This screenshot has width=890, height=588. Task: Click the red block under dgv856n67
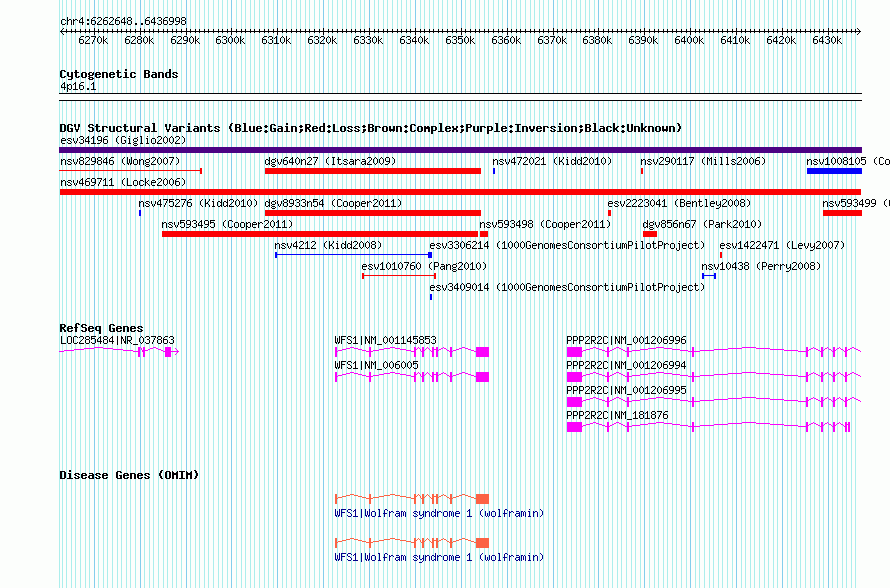pyautogui.click(x=650, y=234)
